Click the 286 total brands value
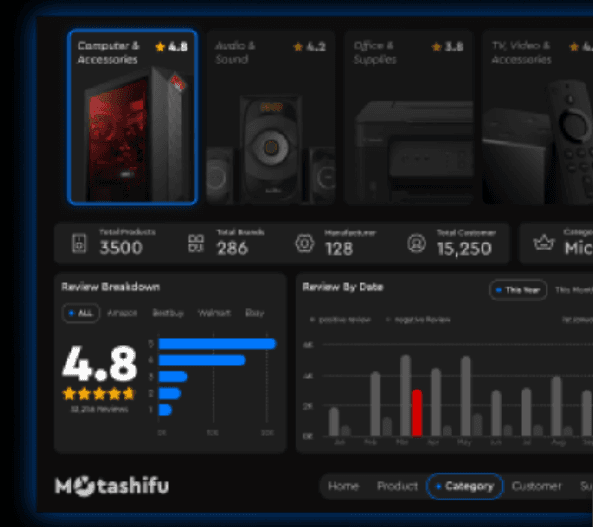This screenshot has height=527, width=593. point(232,248)
